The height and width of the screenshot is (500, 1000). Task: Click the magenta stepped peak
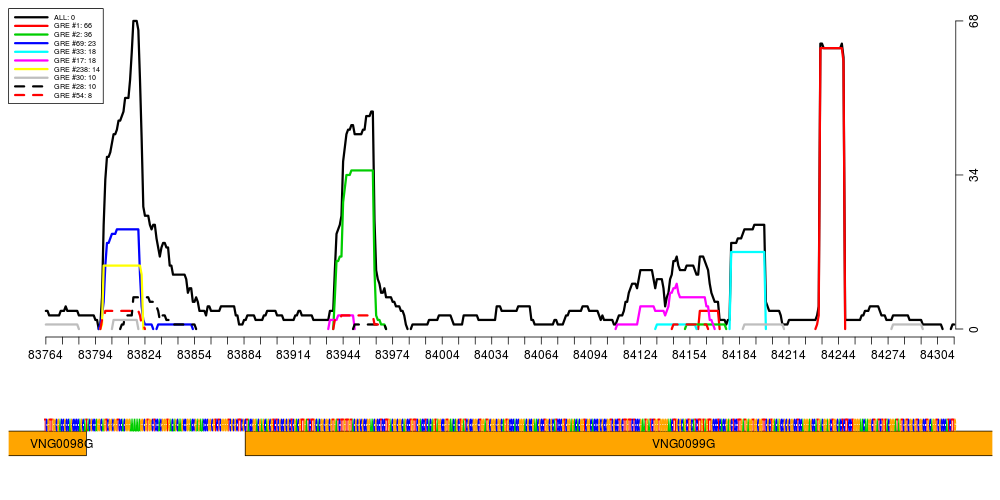click(677, 289)
